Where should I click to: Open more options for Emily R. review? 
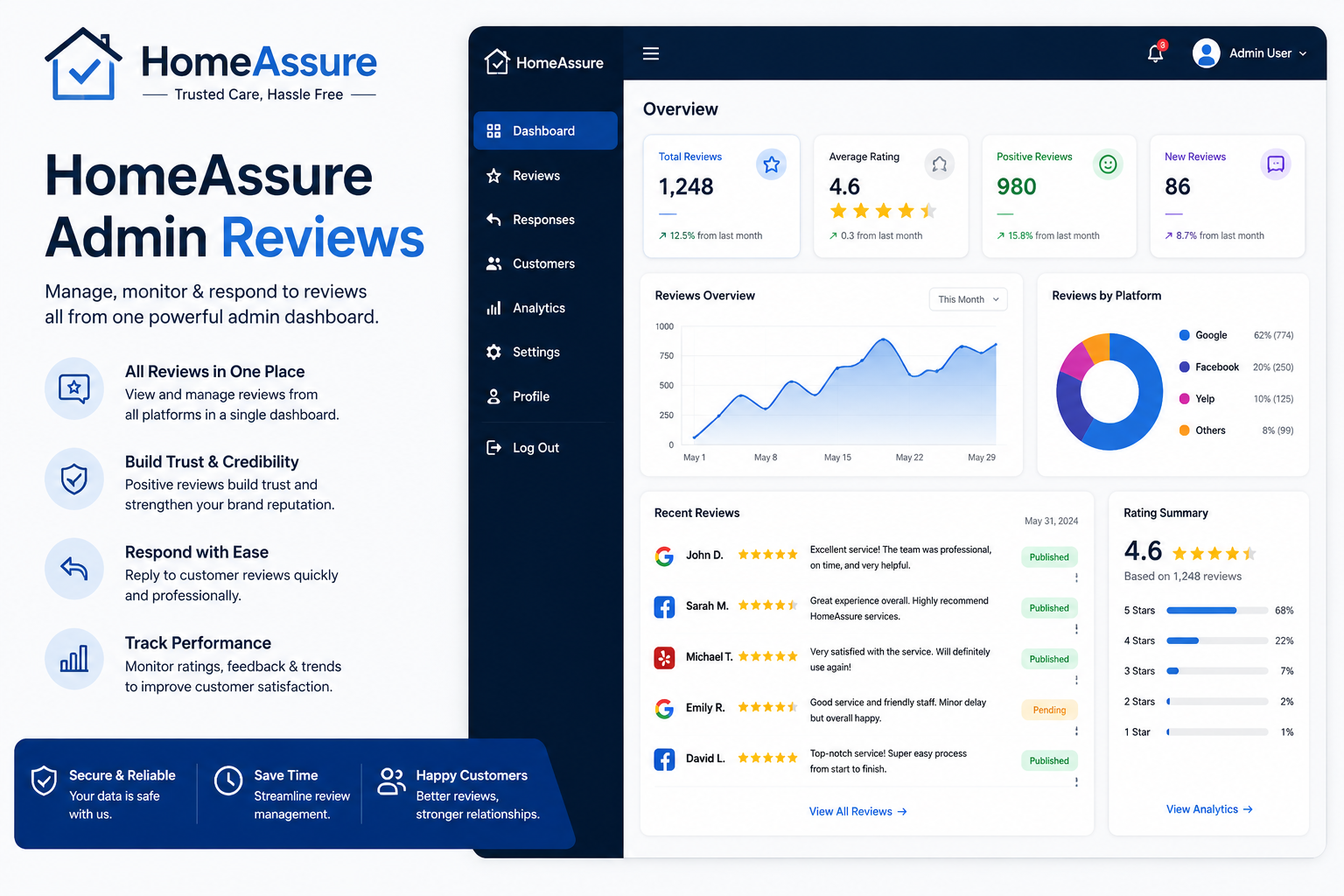(1076, 731)
